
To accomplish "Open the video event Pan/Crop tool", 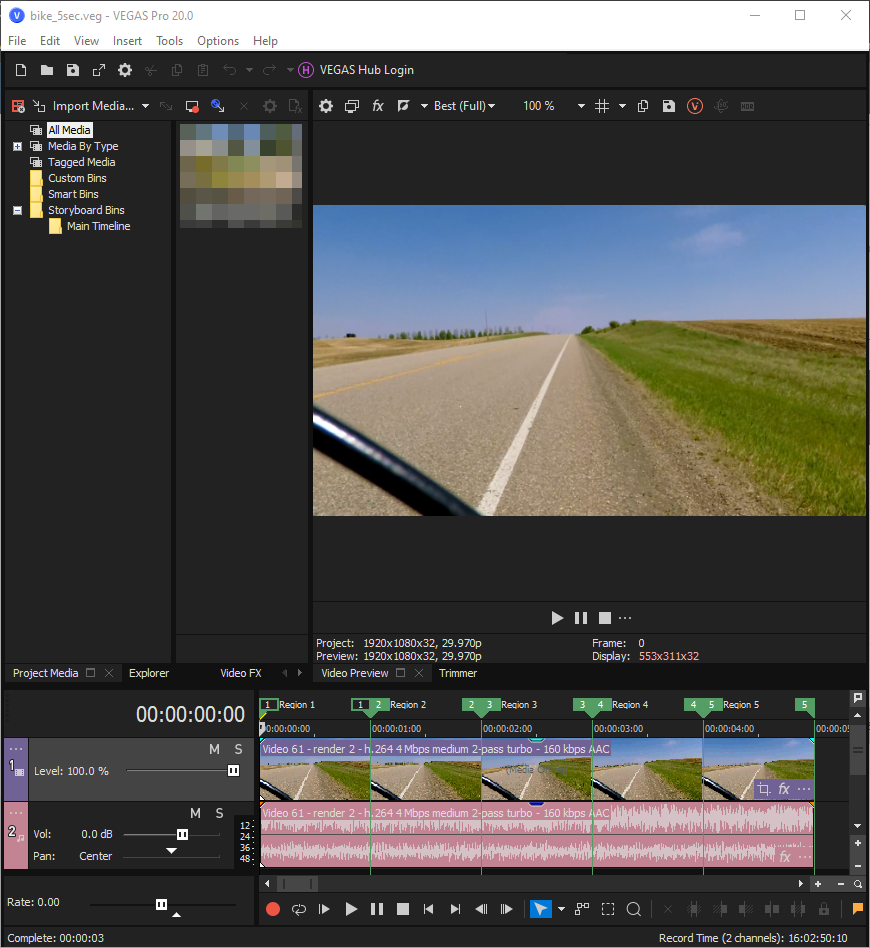I will pyautogui.click(x=764, y=789).
